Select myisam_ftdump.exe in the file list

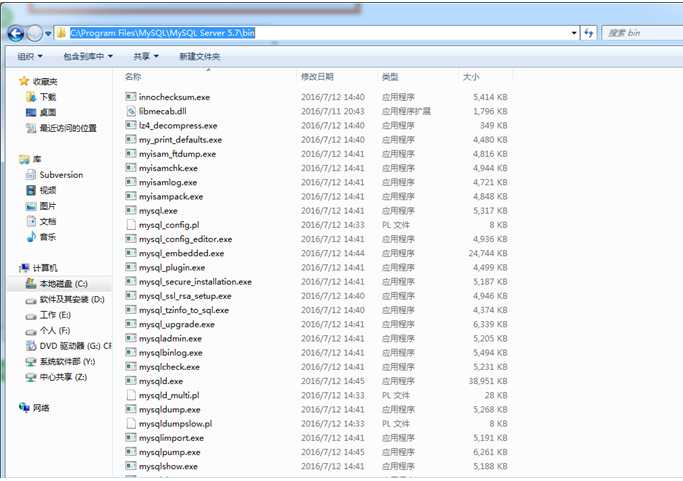[x=177, y=154]
